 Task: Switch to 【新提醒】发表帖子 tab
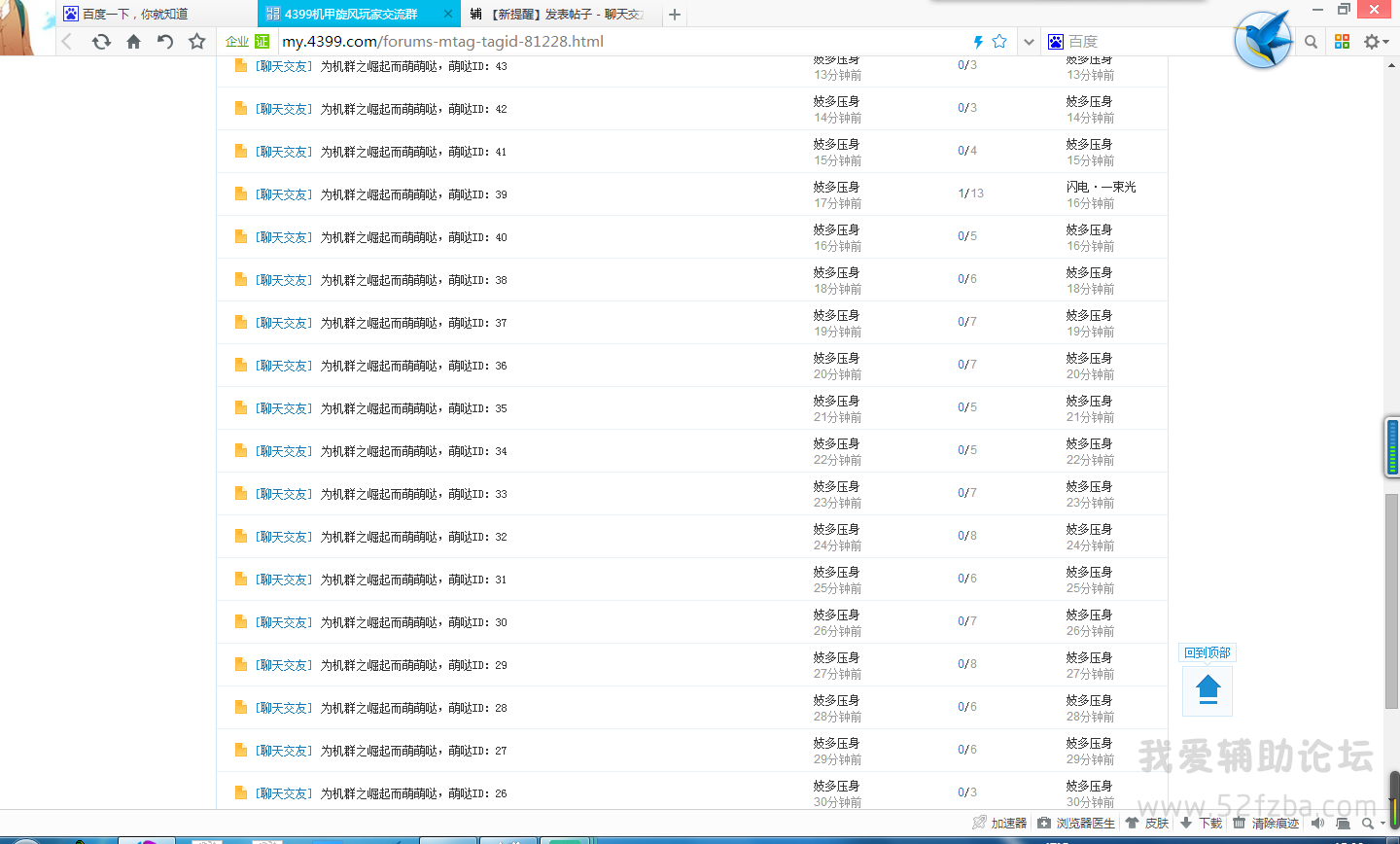559,14
